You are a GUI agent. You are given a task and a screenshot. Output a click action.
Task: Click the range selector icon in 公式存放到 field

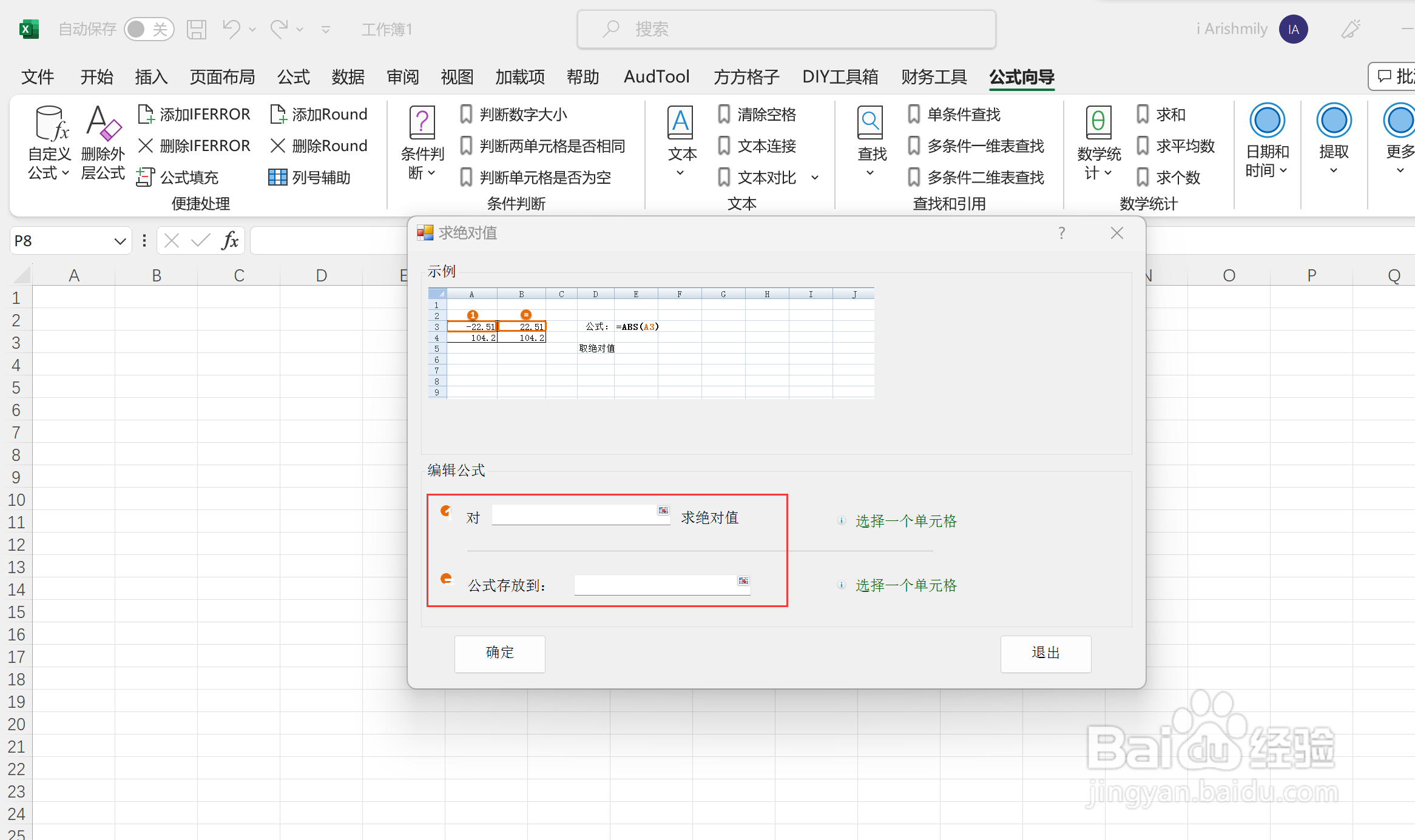[x=743, y=581]
